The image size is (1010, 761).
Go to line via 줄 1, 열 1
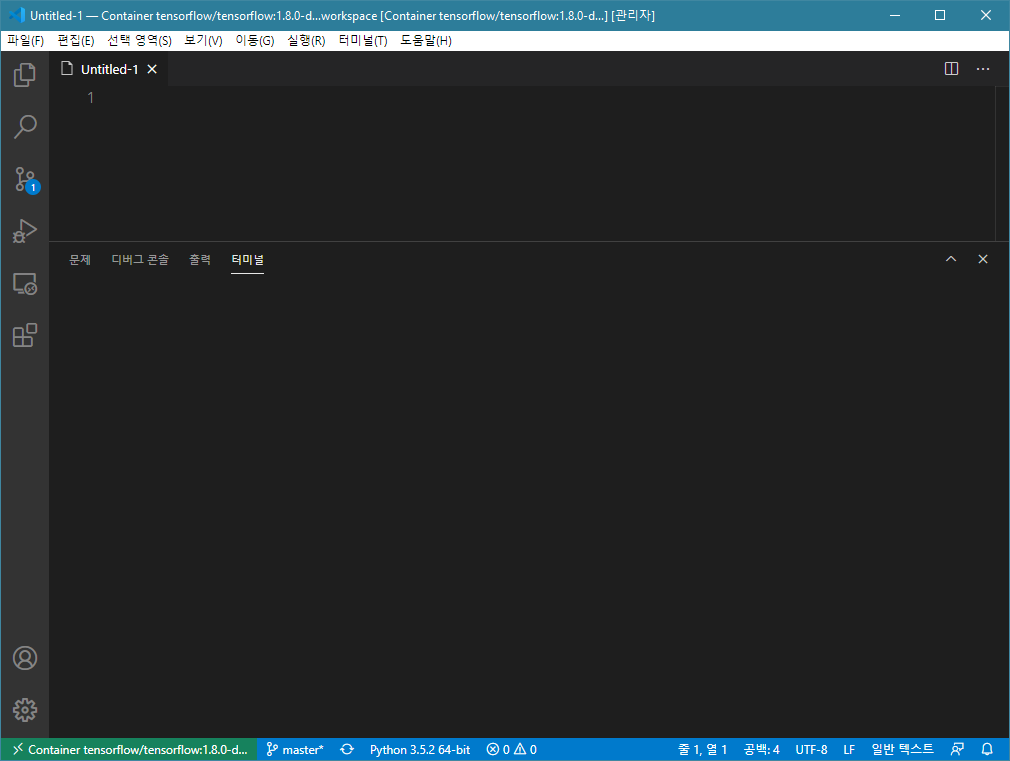(702, 749)
